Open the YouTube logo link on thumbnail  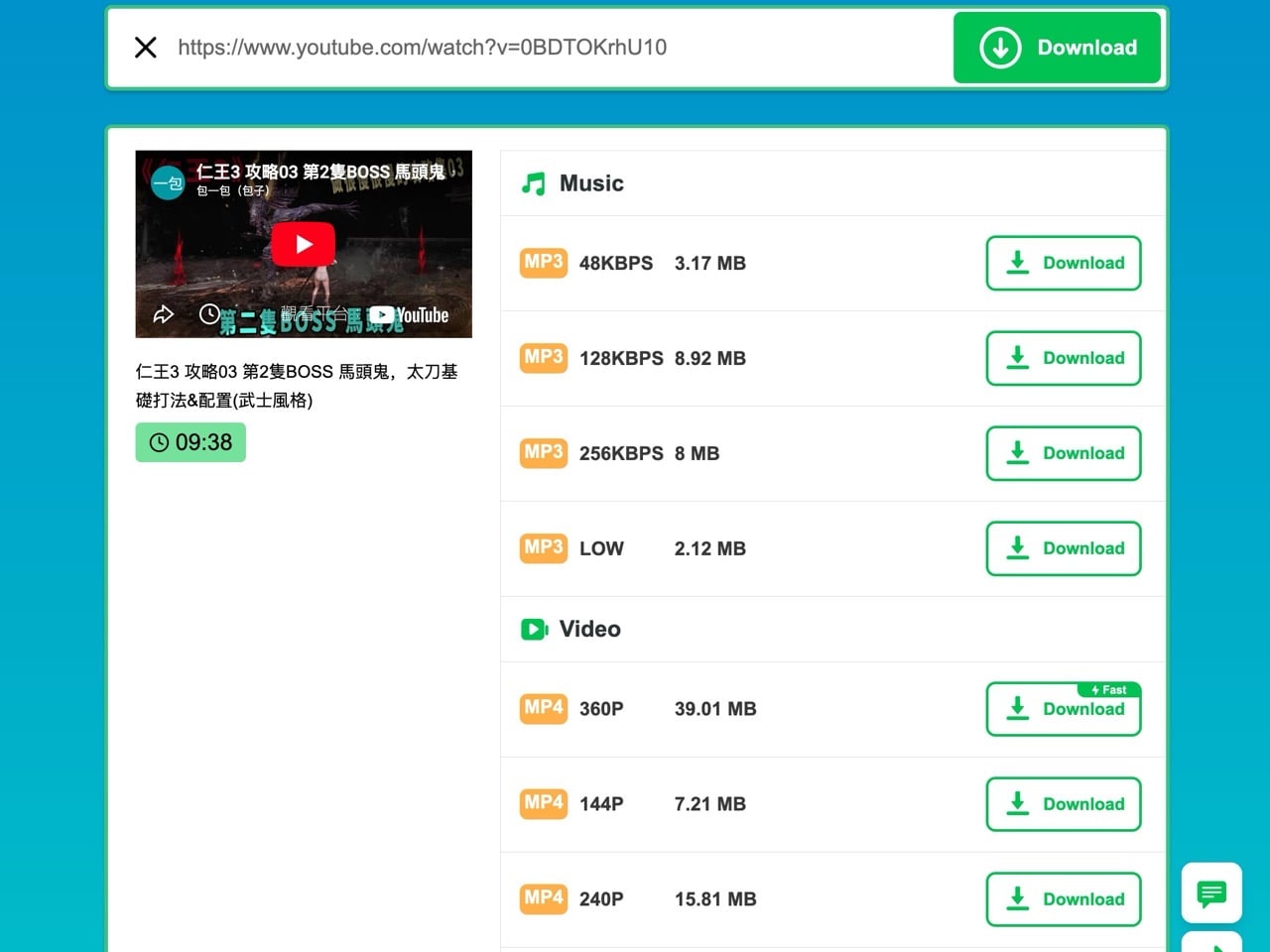pos(410,315)
